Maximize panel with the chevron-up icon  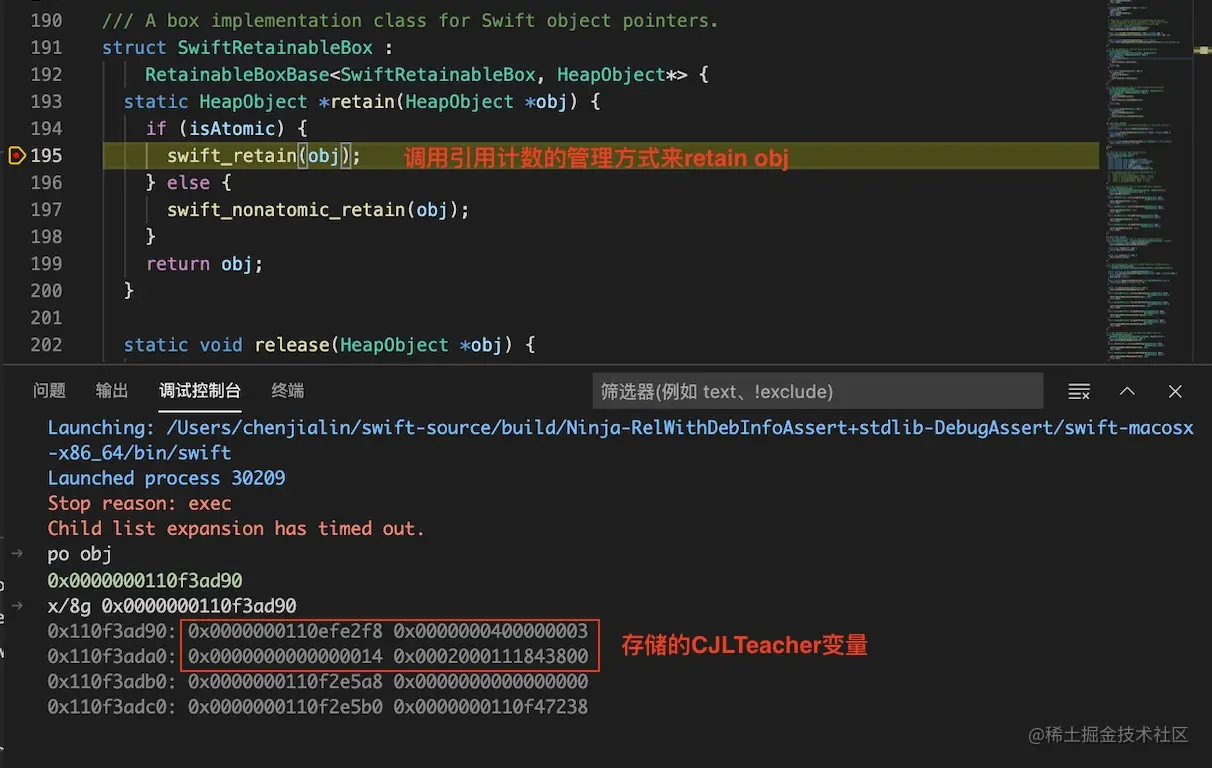(x=1127, y=391)
